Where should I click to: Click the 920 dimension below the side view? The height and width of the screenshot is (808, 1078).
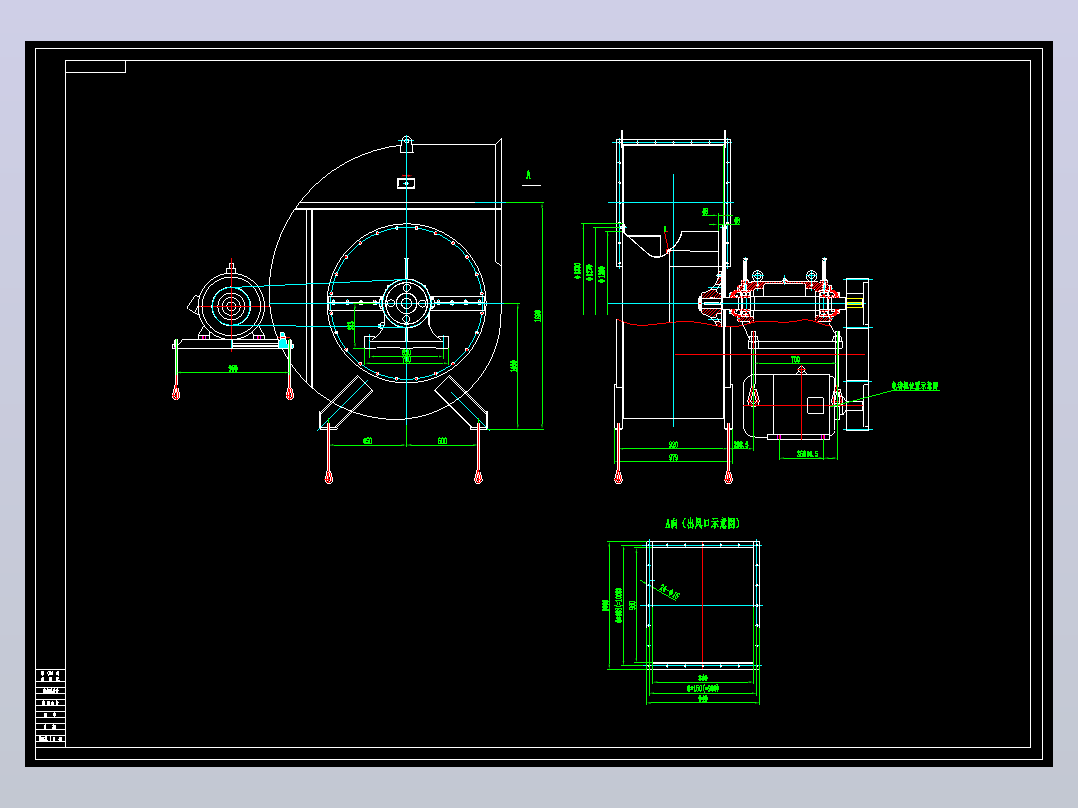point(673,445)
